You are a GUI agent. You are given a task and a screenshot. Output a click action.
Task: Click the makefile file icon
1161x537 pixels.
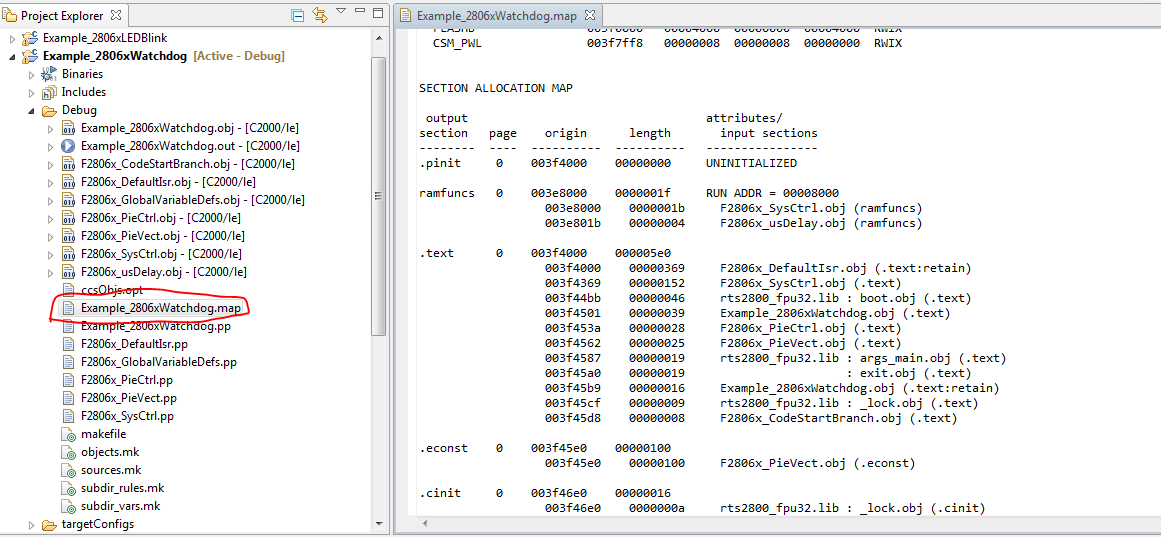click(x=68, y=435)
